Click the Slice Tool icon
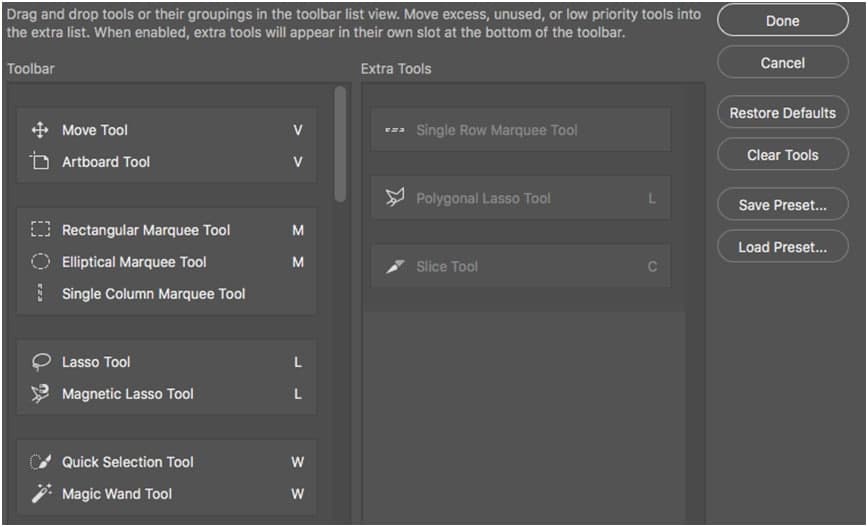The height and width of the screenshot is (527, 868). click(x=394, y=267)
